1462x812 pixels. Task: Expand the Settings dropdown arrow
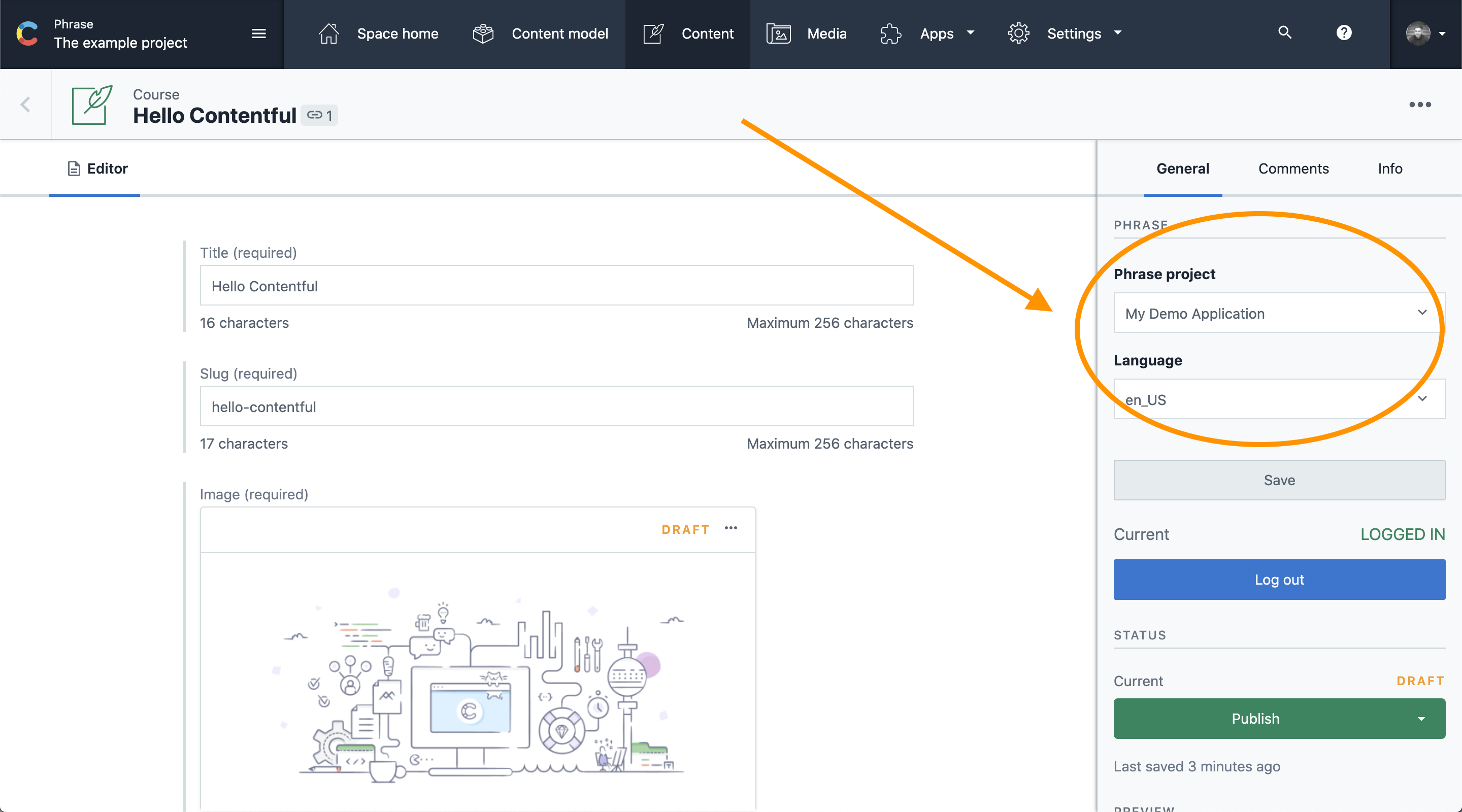pyautogui.click(x=1118, y=32)
